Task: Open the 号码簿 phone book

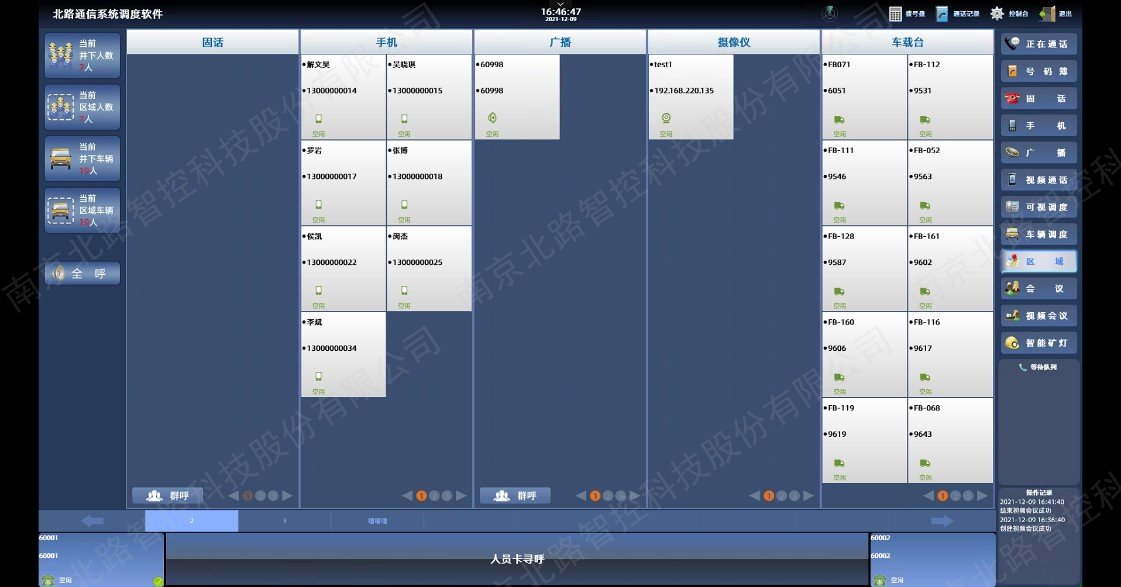Action: click(1039, 71)
